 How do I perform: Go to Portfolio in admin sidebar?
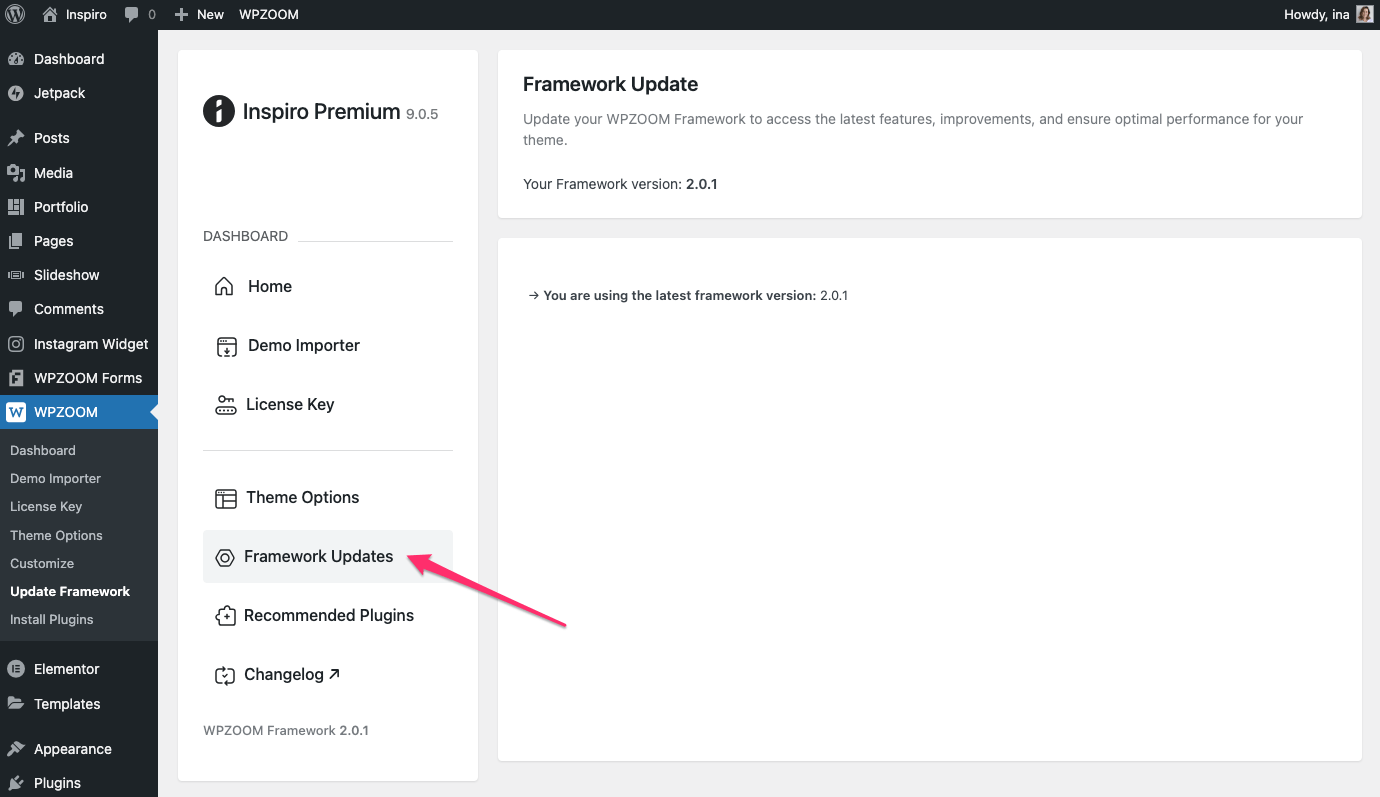[61, 207]
